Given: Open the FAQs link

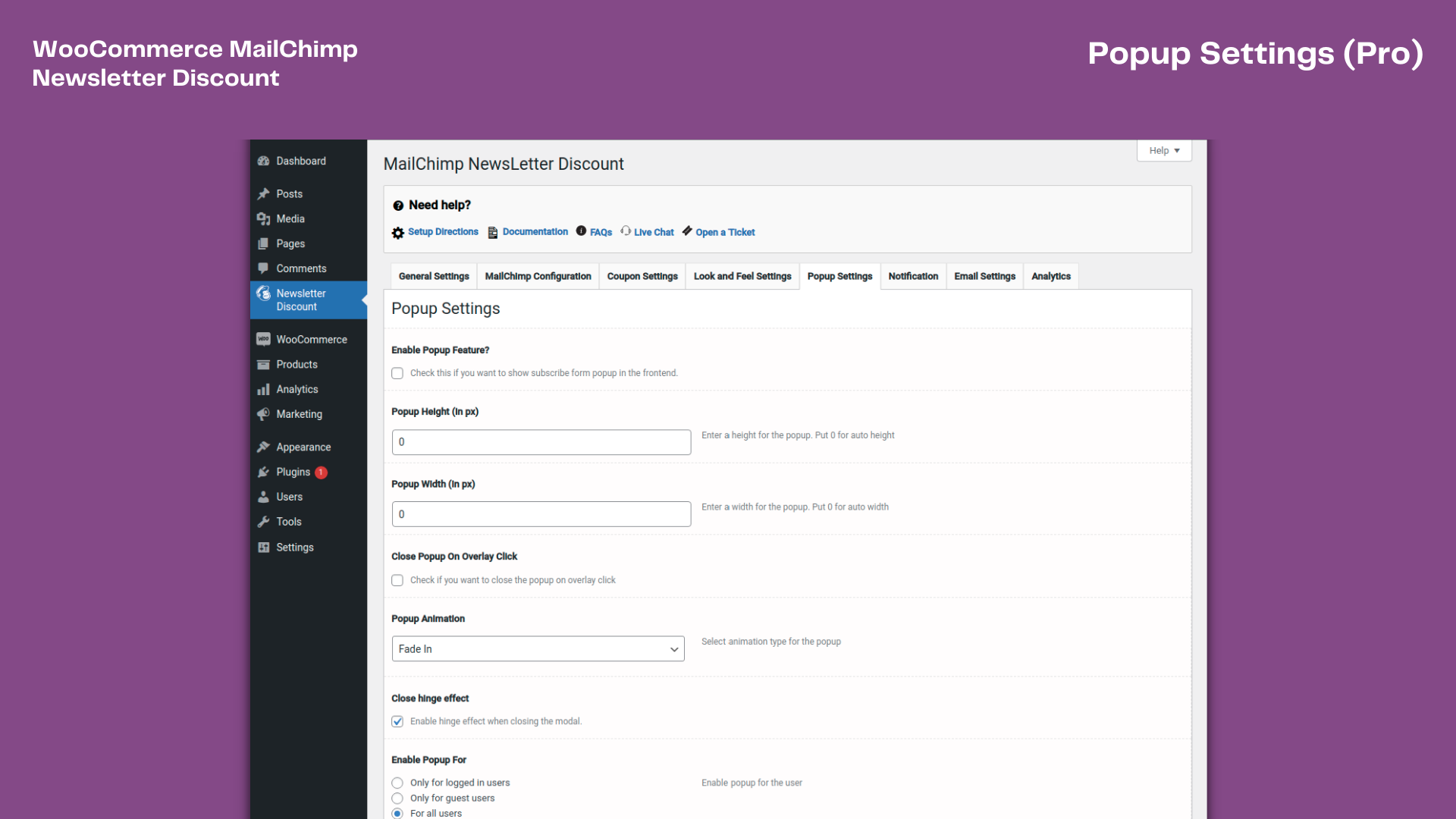Looking at the screenshot, I should (601, 233).
